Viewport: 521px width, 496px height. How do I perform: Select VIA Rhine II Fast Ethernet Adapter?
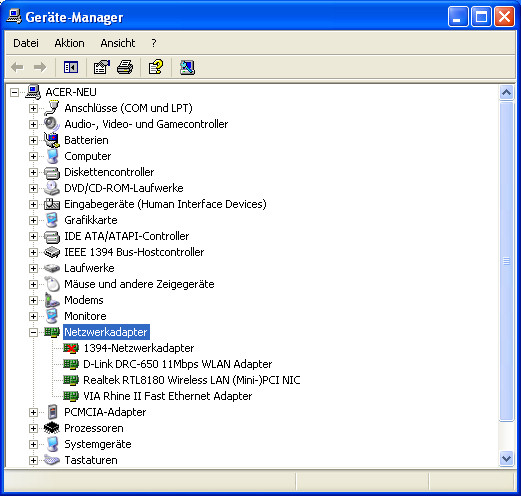[x=167, y=396]
